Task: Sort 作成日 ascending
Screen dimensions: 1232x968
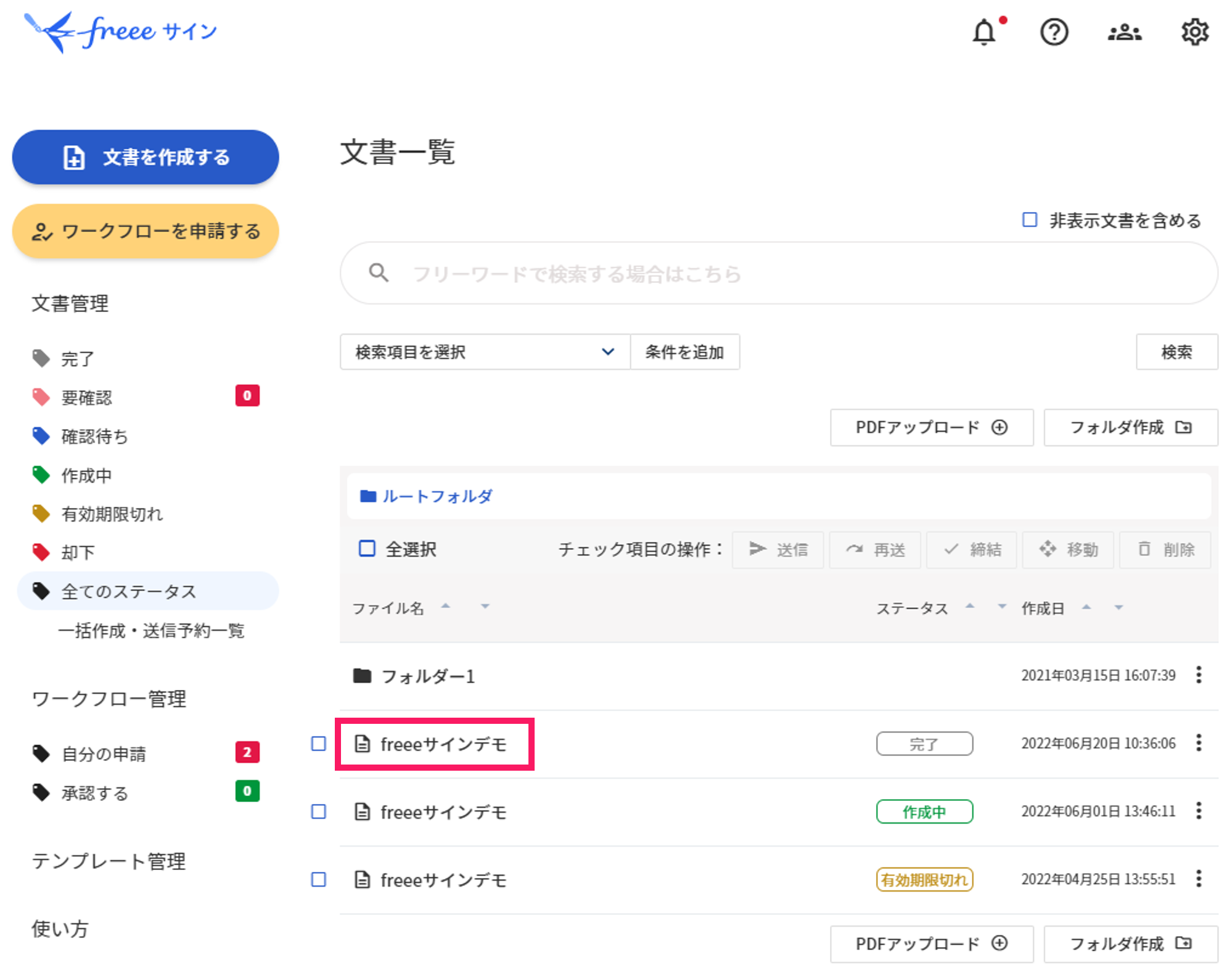Action: coord(1086,607)
